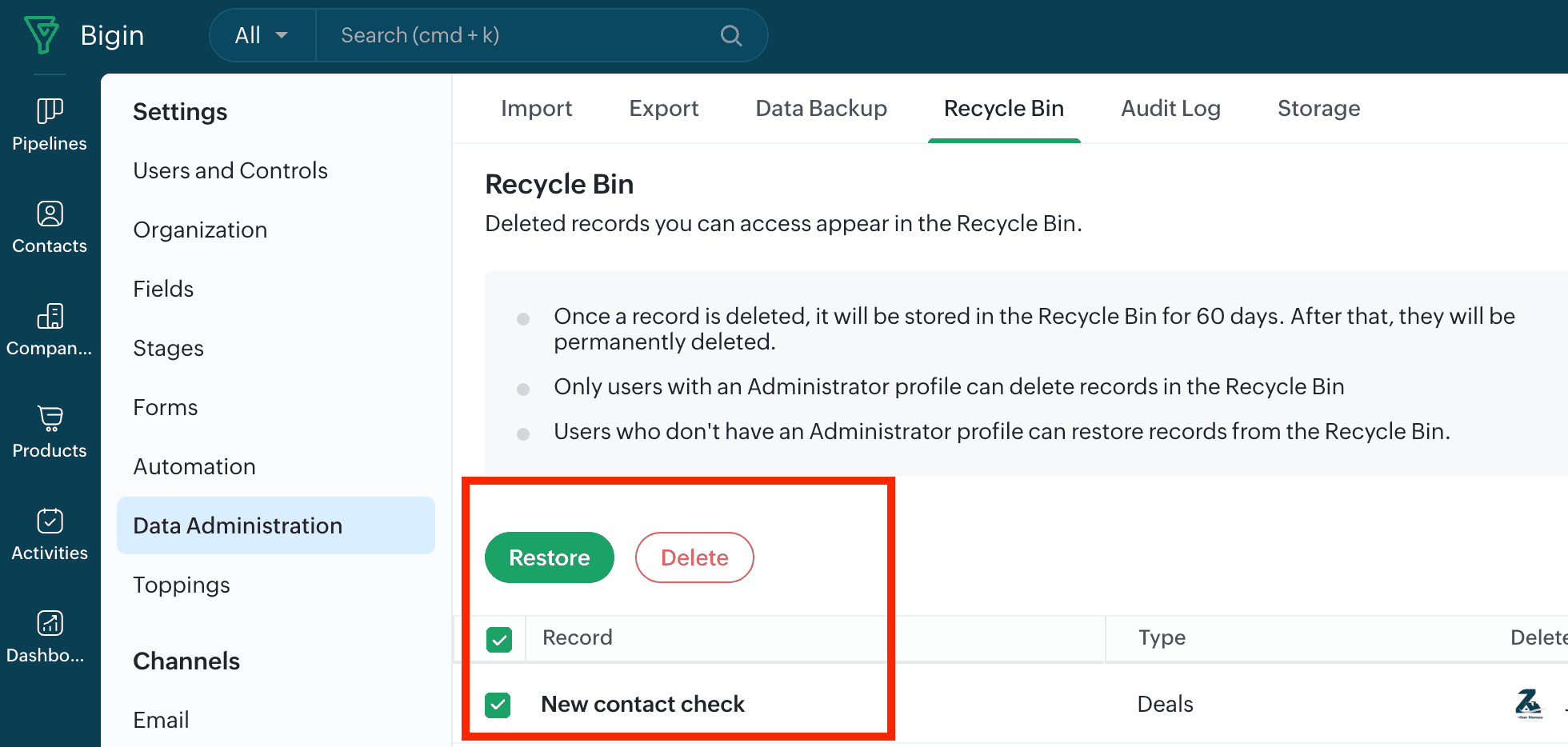Click the deleted-by user avatar
This screenshot has width=1568, height=747.
(x=1528, y=704)
